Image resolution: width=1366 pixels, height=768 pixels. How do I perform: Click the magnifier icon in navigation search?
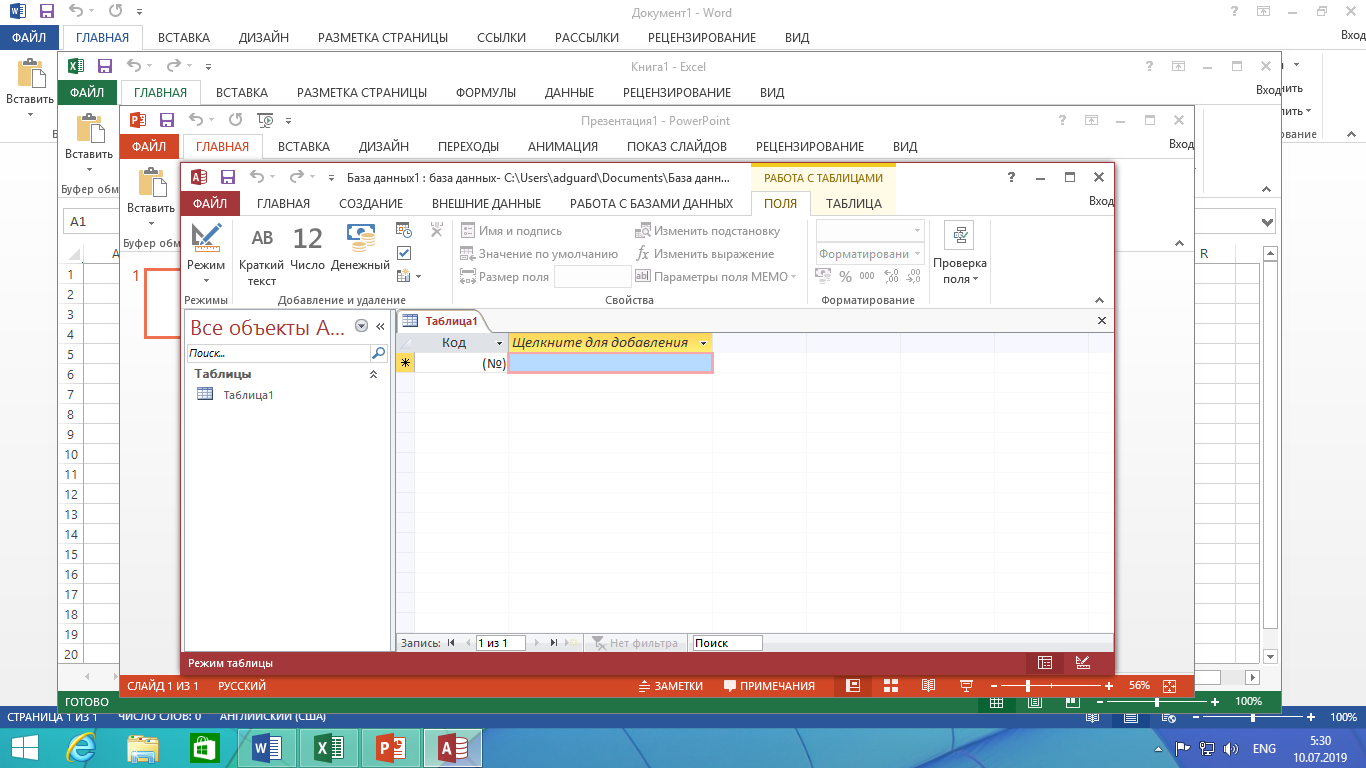coord(379,353)
